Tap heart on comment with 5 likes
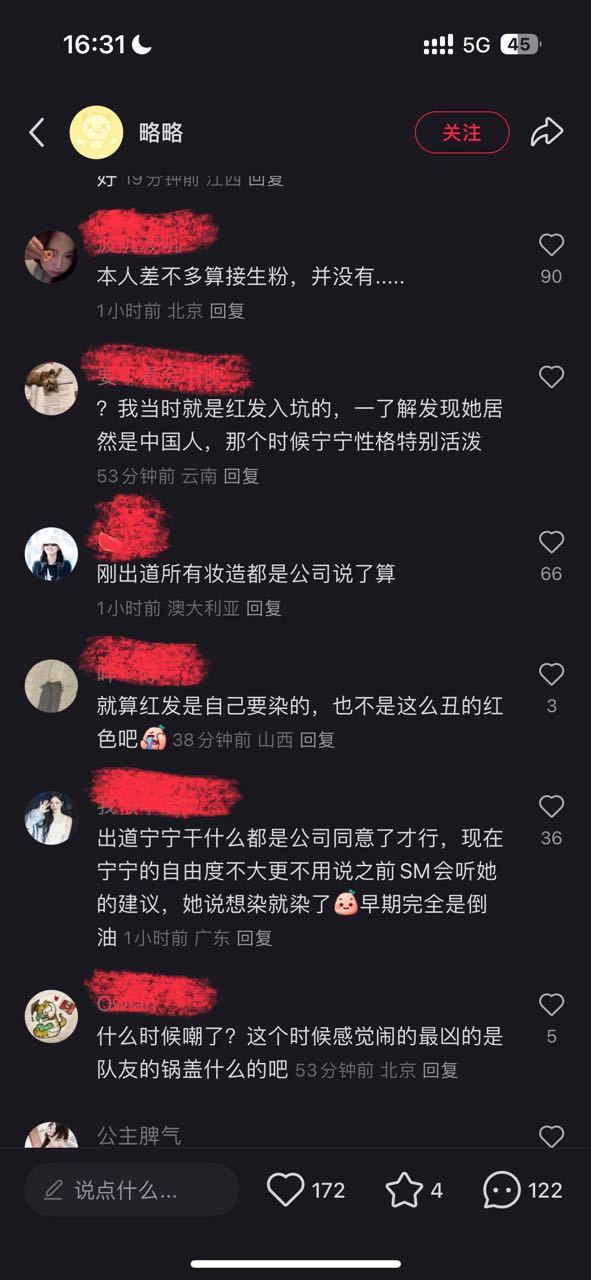 551,1004
